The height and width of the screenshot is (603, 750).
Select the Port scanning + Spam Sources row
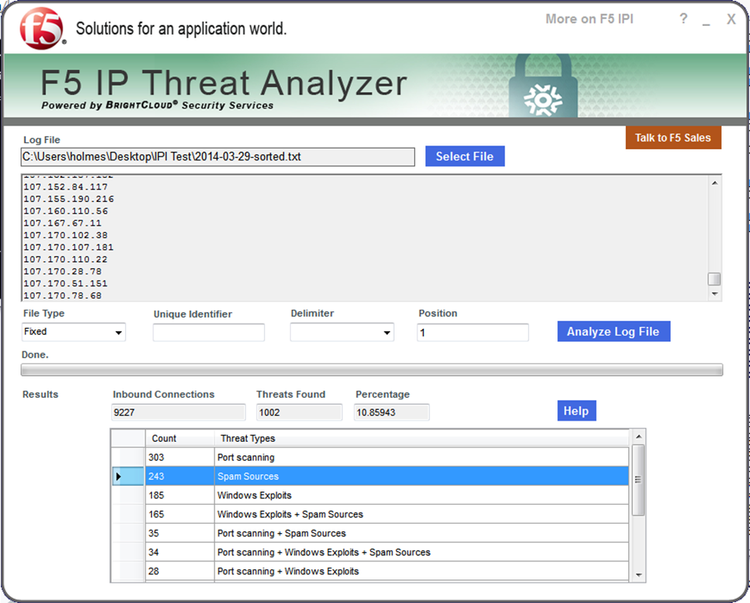(x=370, y=533)
